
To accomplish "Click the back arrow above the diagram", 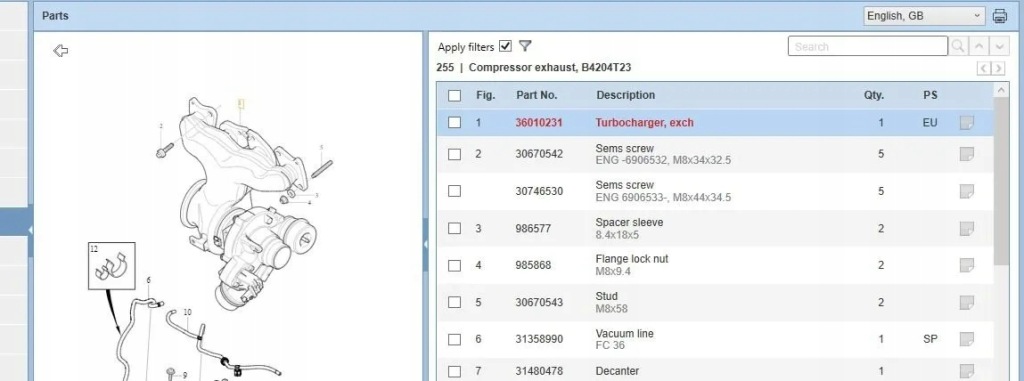I will [x=61, y=50].
